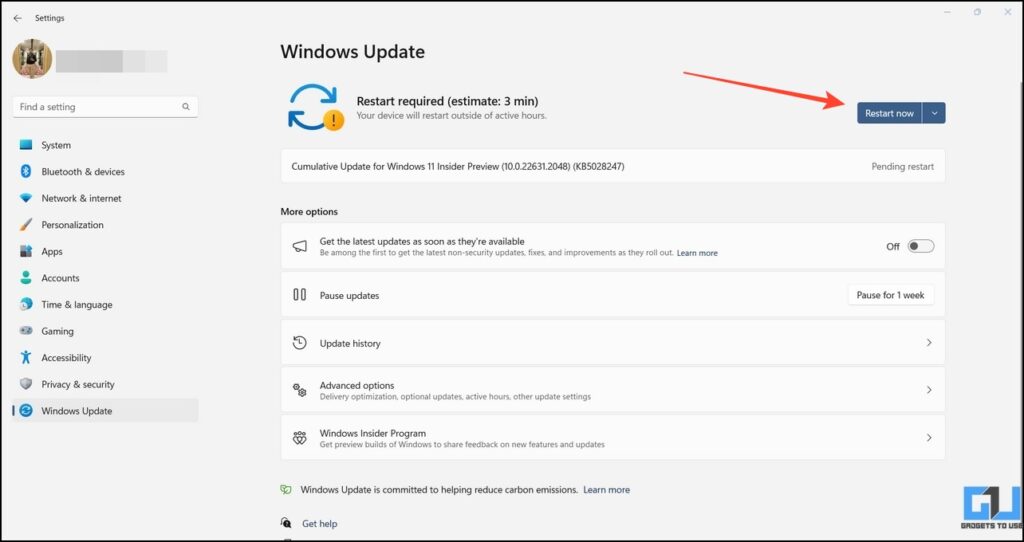This screenshot has height=542, width=1024.
Task: Click Learn more link for latest updates
Action: (697, 253)
